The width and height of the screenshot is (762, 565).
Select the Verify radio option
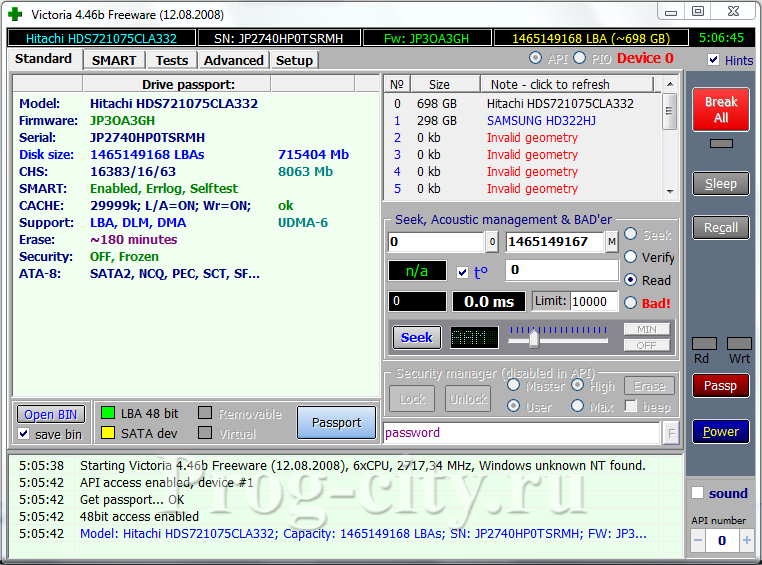[631, 257]
